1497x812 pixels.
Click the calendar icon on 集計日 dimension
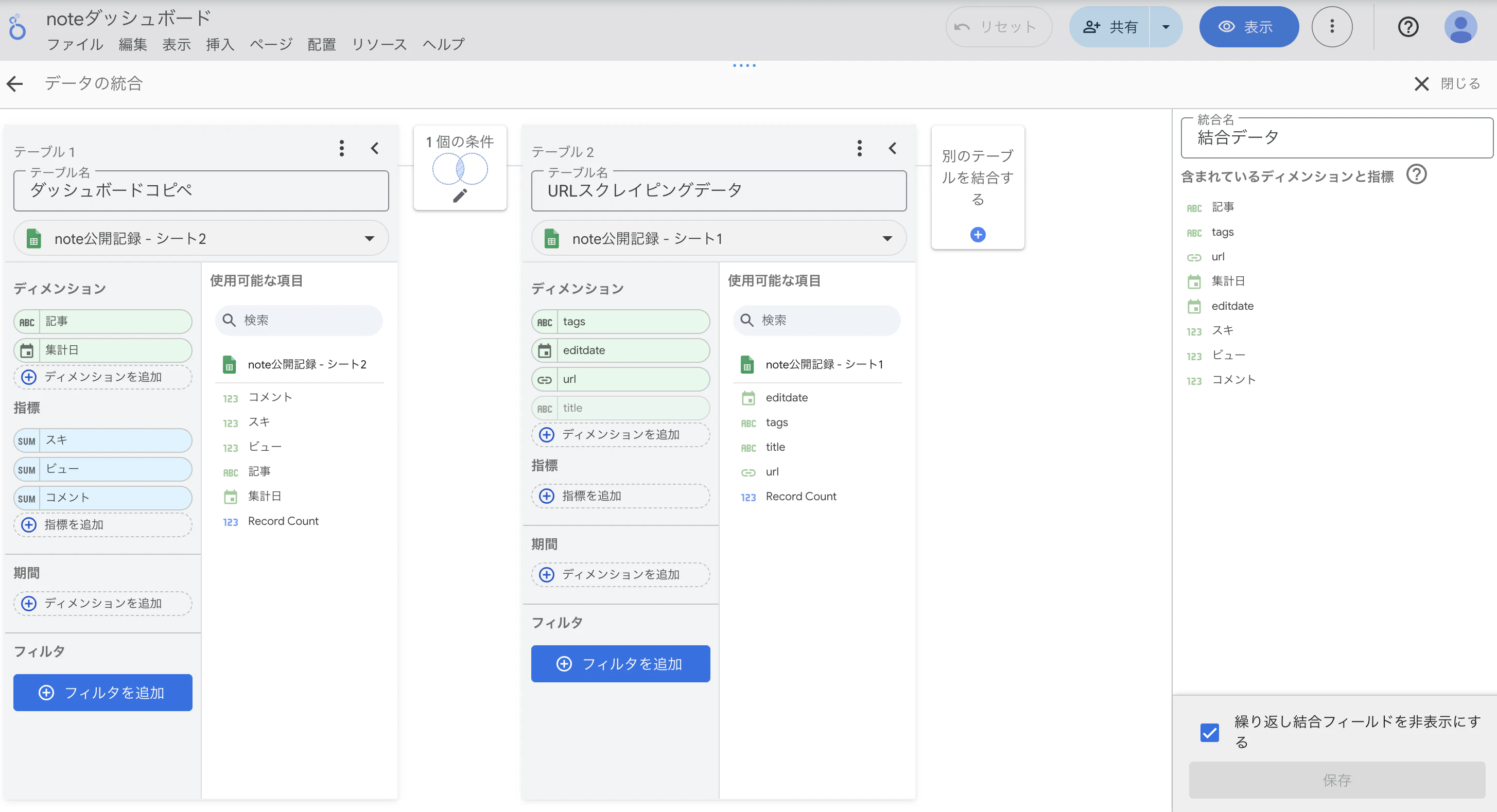tap(27, 351)
